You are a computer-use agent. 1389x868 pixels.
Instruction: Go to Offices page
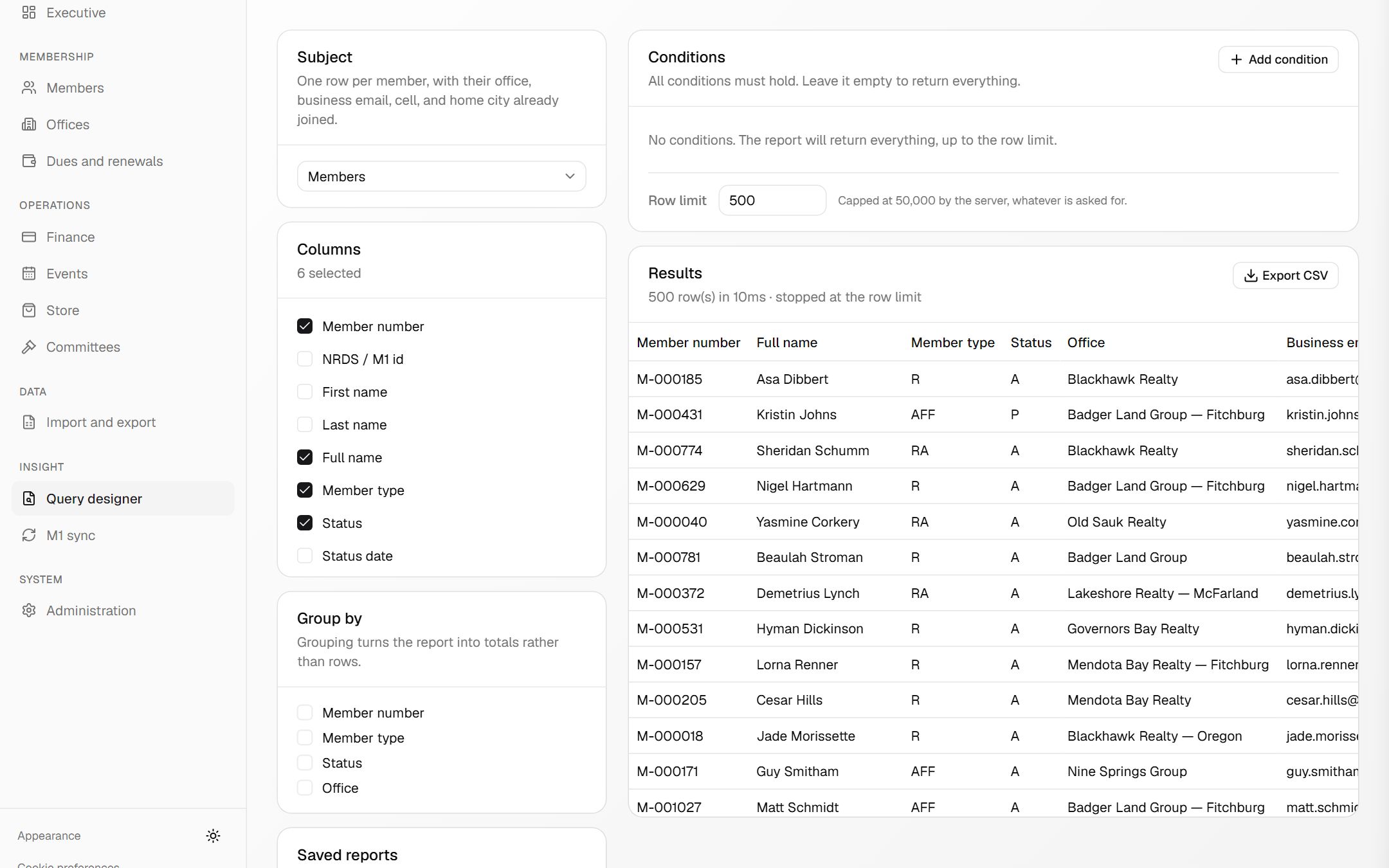(x=123, y=124)
